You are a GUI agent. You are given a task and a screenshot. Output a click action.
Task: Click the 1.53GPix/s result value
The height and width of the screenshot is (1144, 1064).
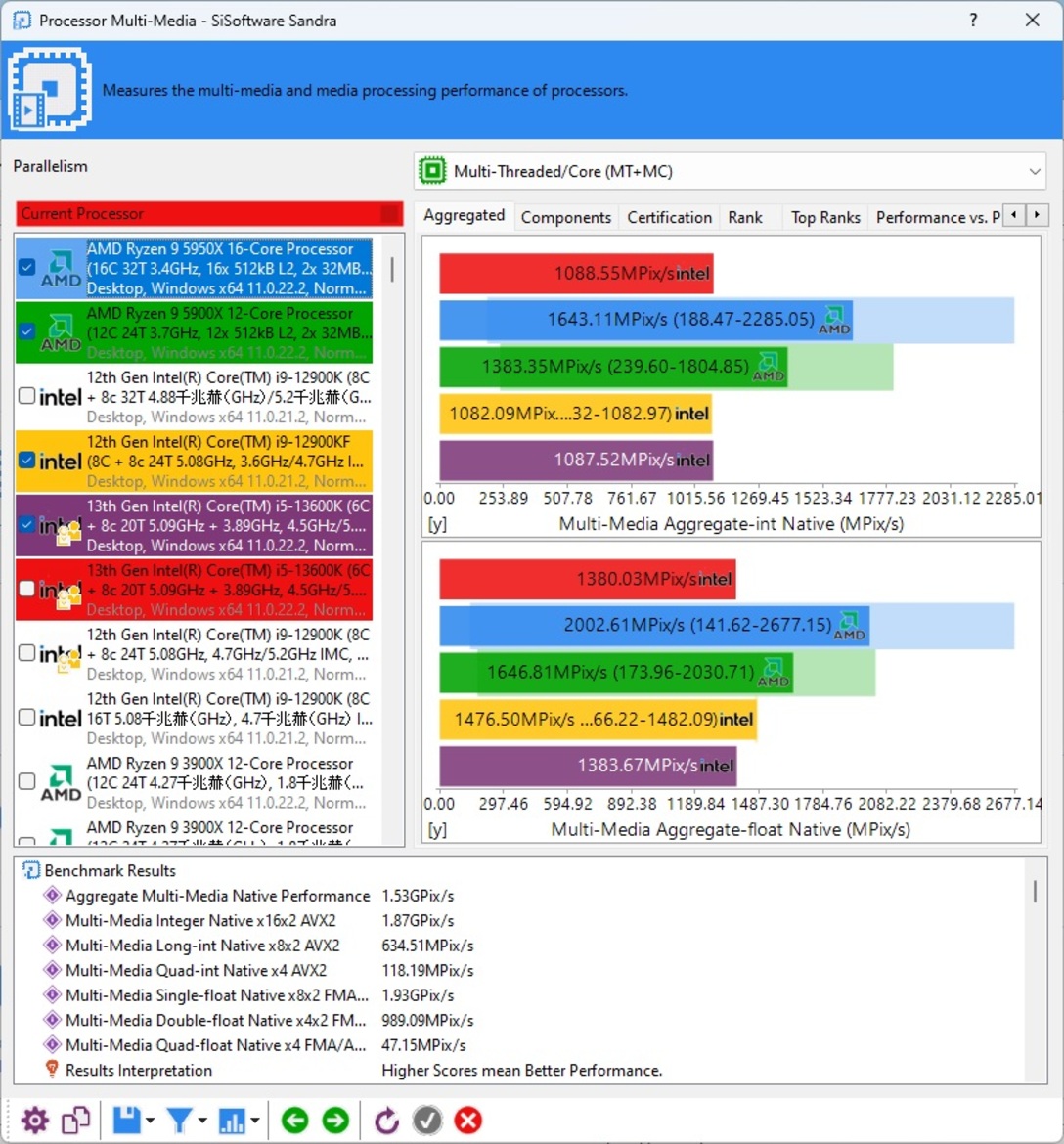[418, 896]
